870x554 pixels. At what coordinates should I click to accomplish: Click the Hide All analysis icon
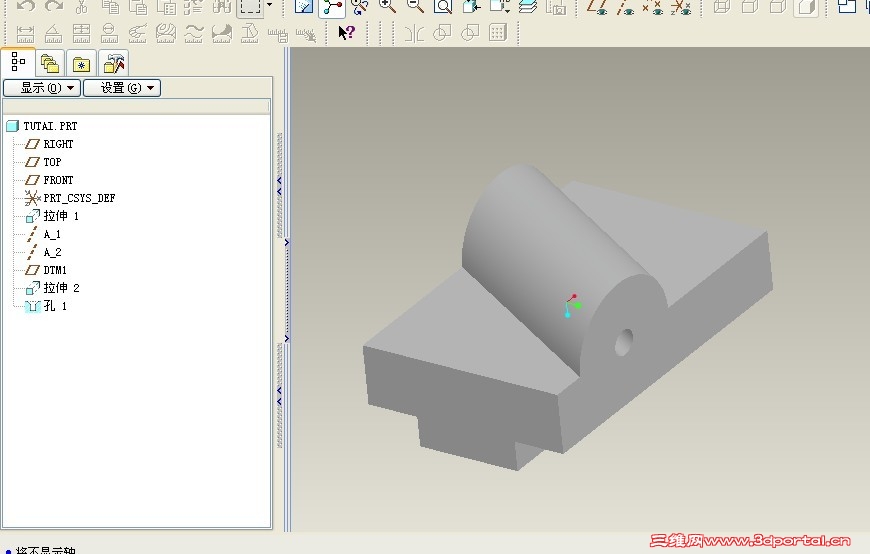click(306, 36)
